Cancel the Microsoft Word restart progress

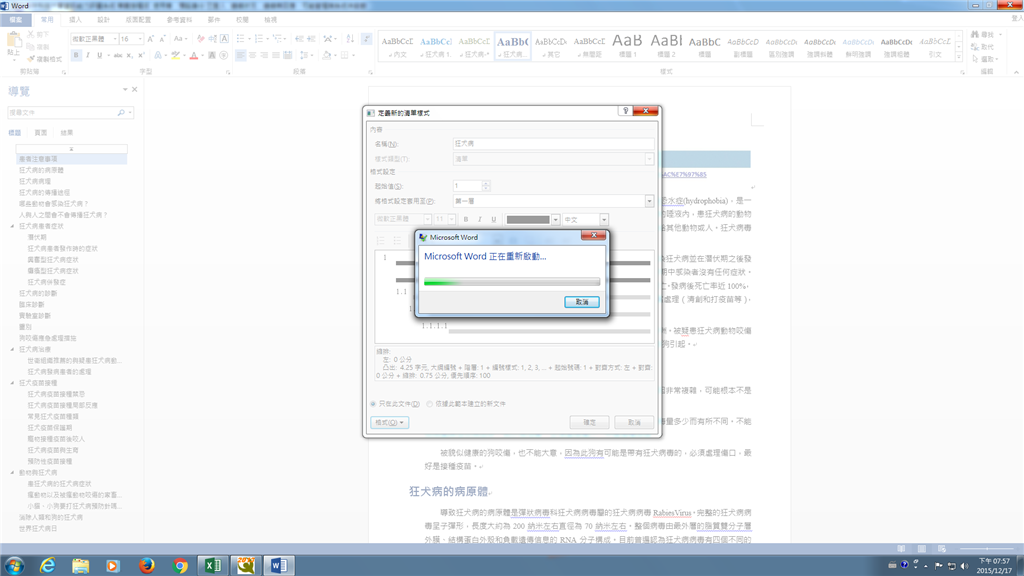[x=581, y=302]
